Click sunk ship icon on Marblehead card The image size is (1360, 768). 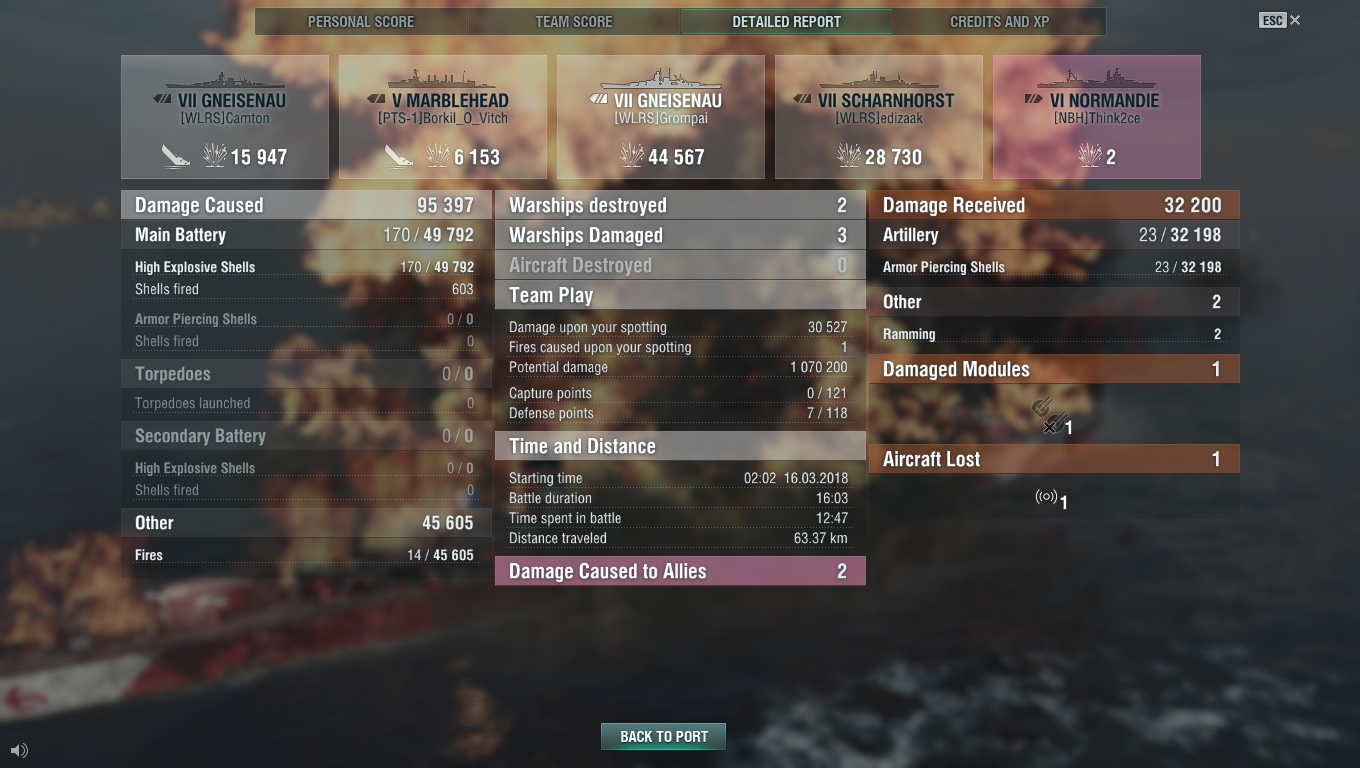click(x=399, y=156)
